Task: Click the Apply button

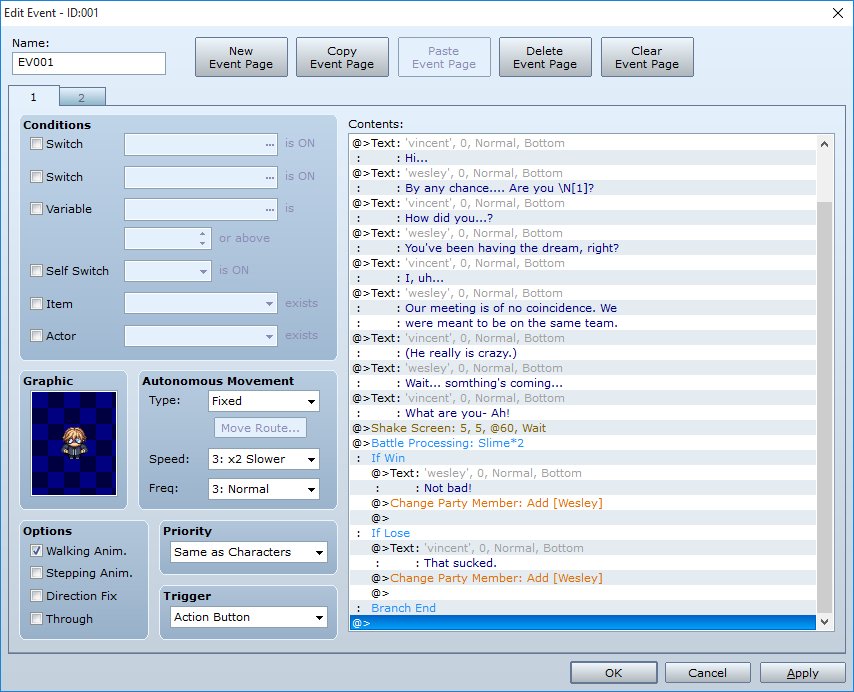Action: (803, 673)
